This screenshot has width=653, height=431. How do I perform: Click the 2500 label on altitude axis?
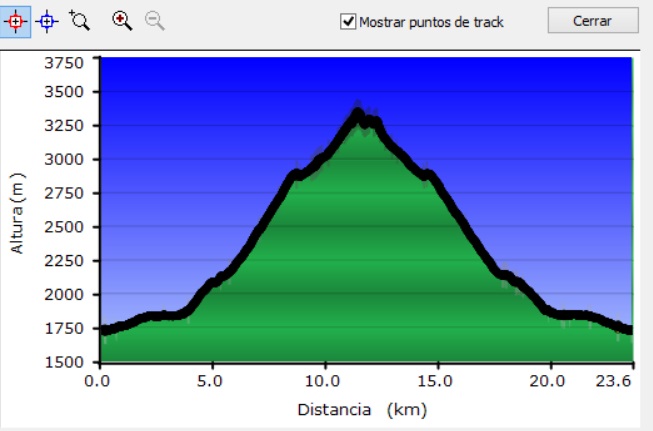[65, 227]
